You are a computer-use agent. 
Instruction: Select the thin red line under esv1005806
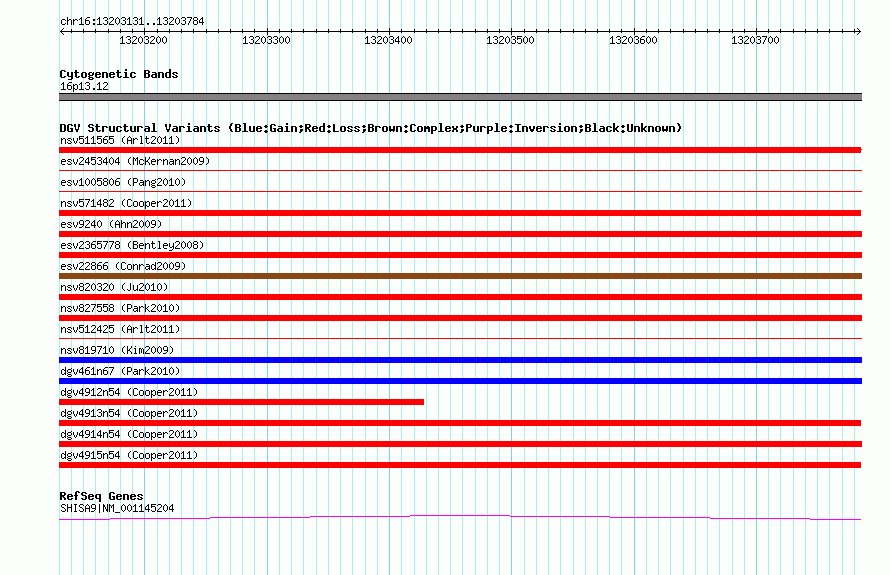coord(460,191)
